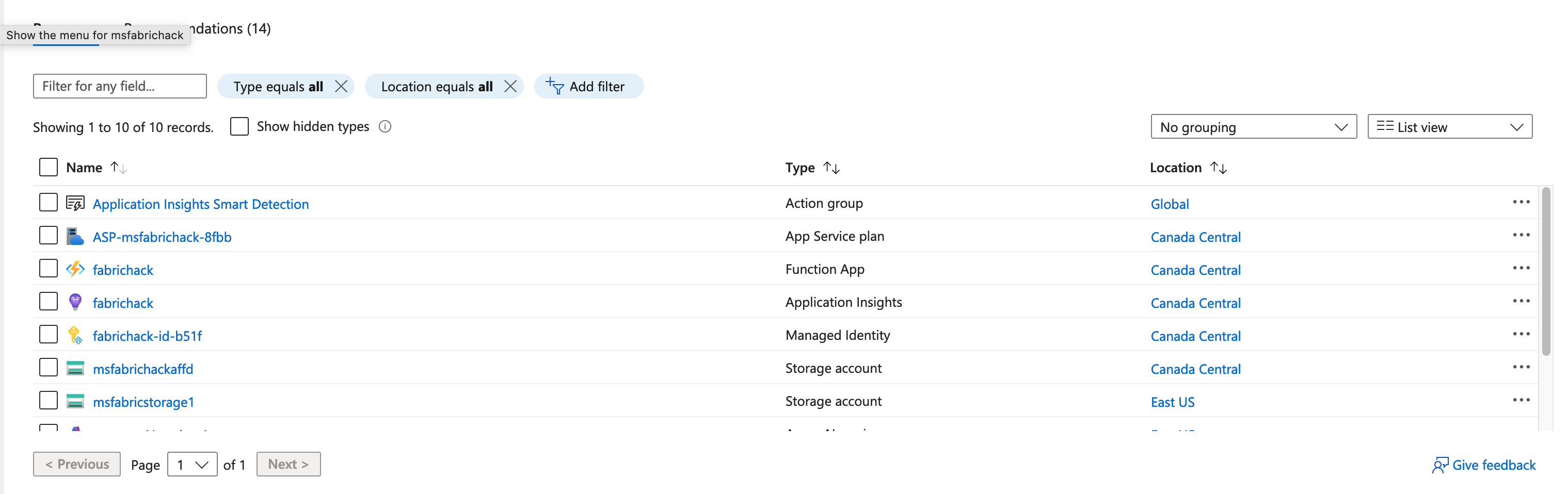
Task: Select the msfabricstorage1 row checkbox
Action: point(48,401)
